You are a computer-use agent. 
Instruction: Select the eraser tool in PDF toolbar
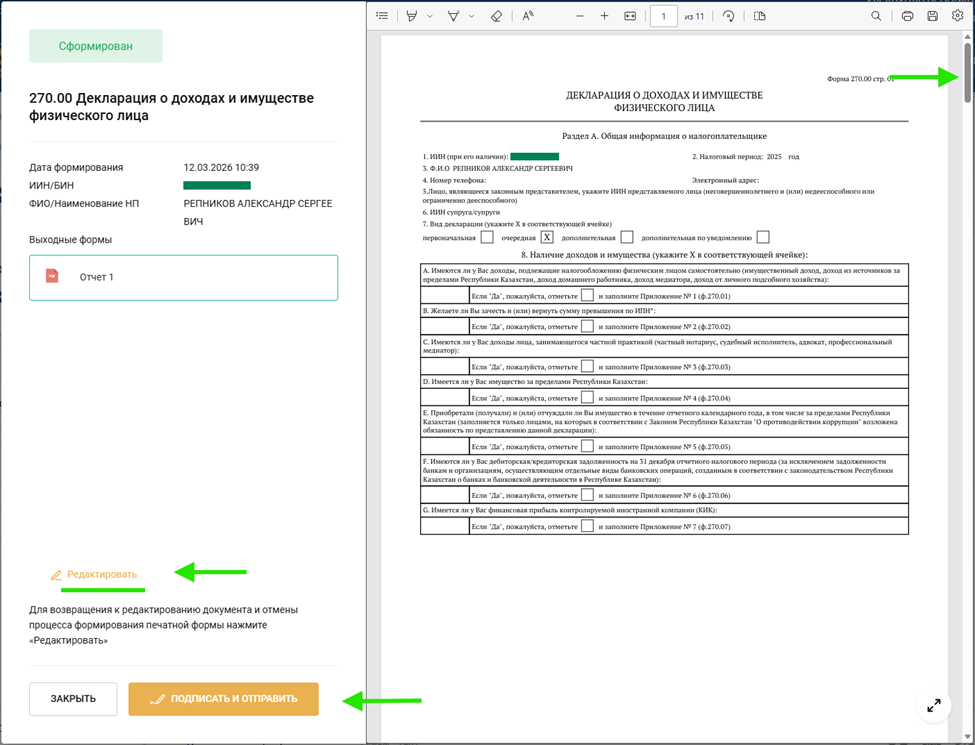(496, 16)
